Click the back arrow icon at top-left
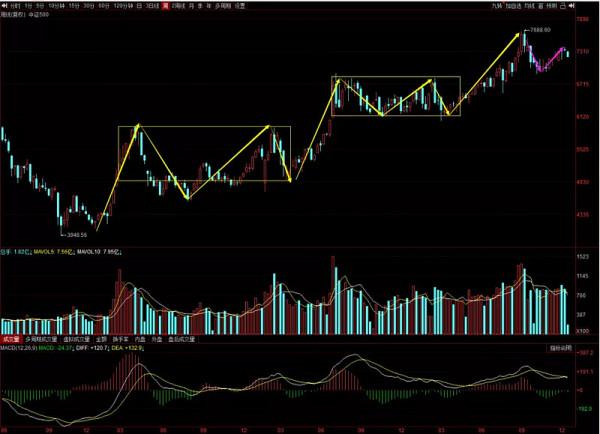The image size is (600, 434). [x=4, y=5]
